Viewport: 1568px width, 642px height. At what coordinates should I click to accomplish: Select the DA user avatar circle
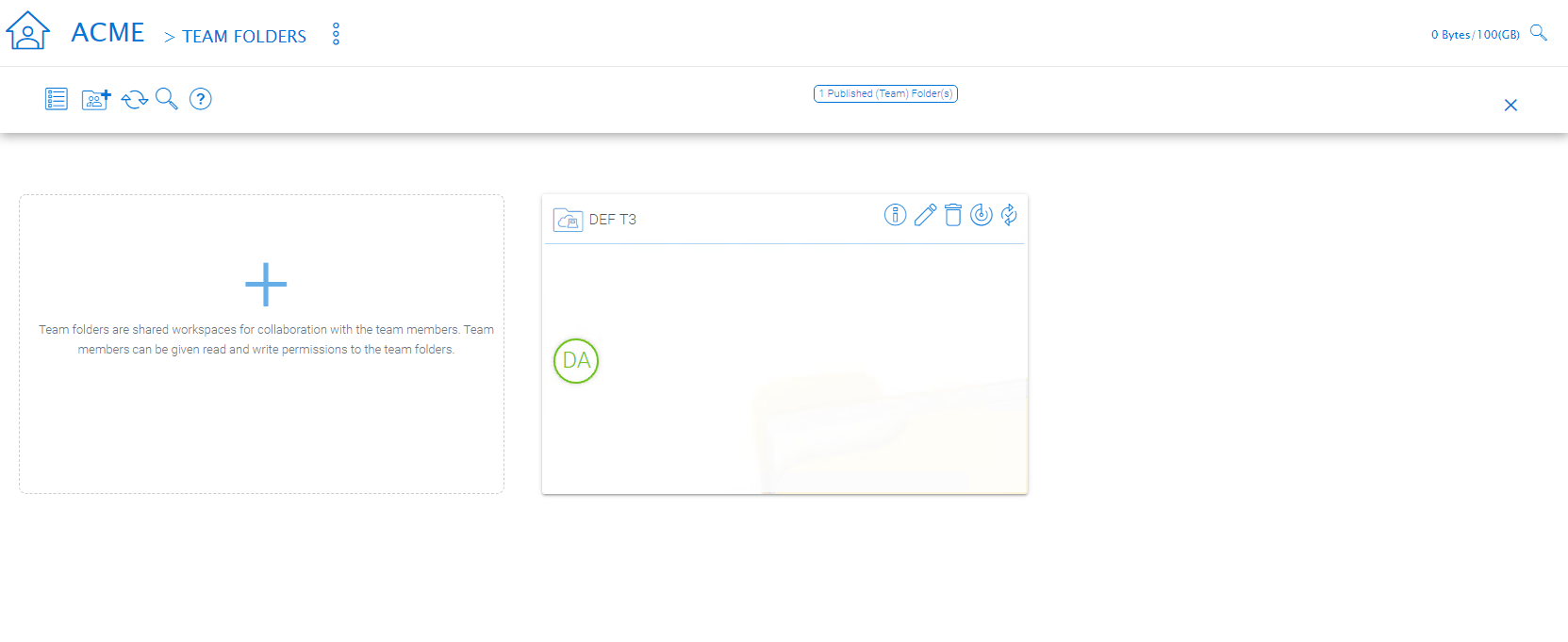click(576, 361)
